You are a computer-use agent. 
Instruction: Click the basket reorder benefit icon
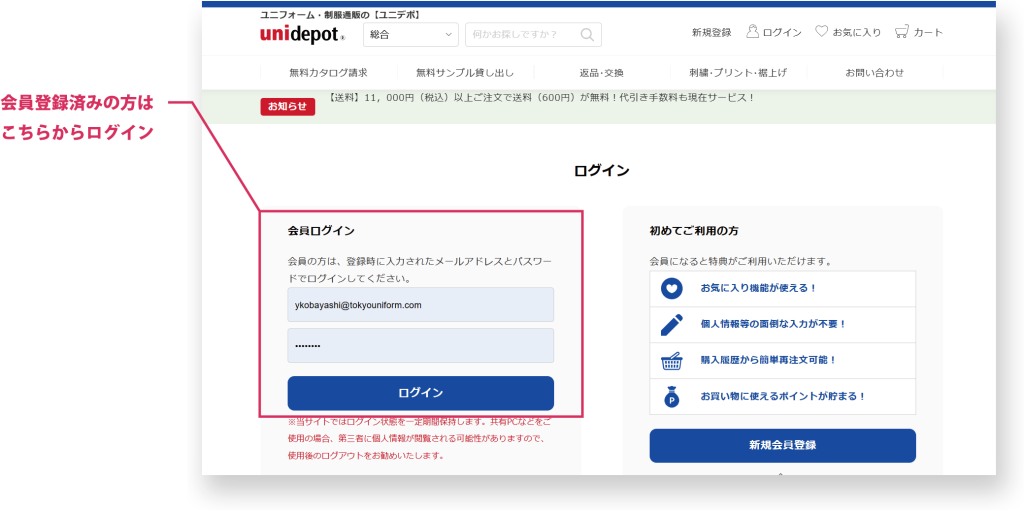pos(671,360)
